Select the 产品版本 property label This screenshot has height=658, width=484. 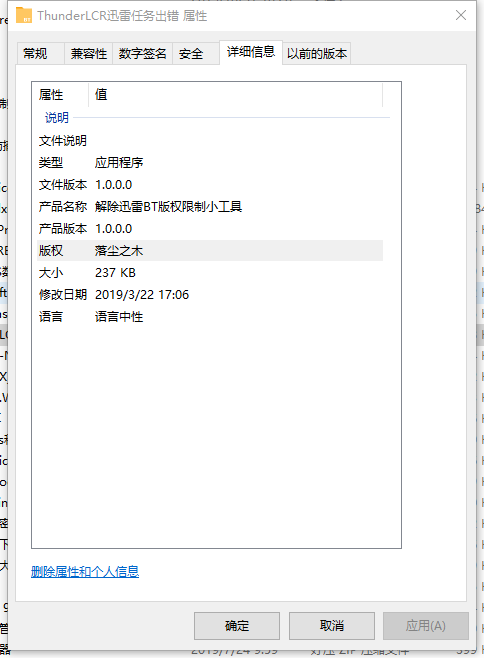point(63,229)
